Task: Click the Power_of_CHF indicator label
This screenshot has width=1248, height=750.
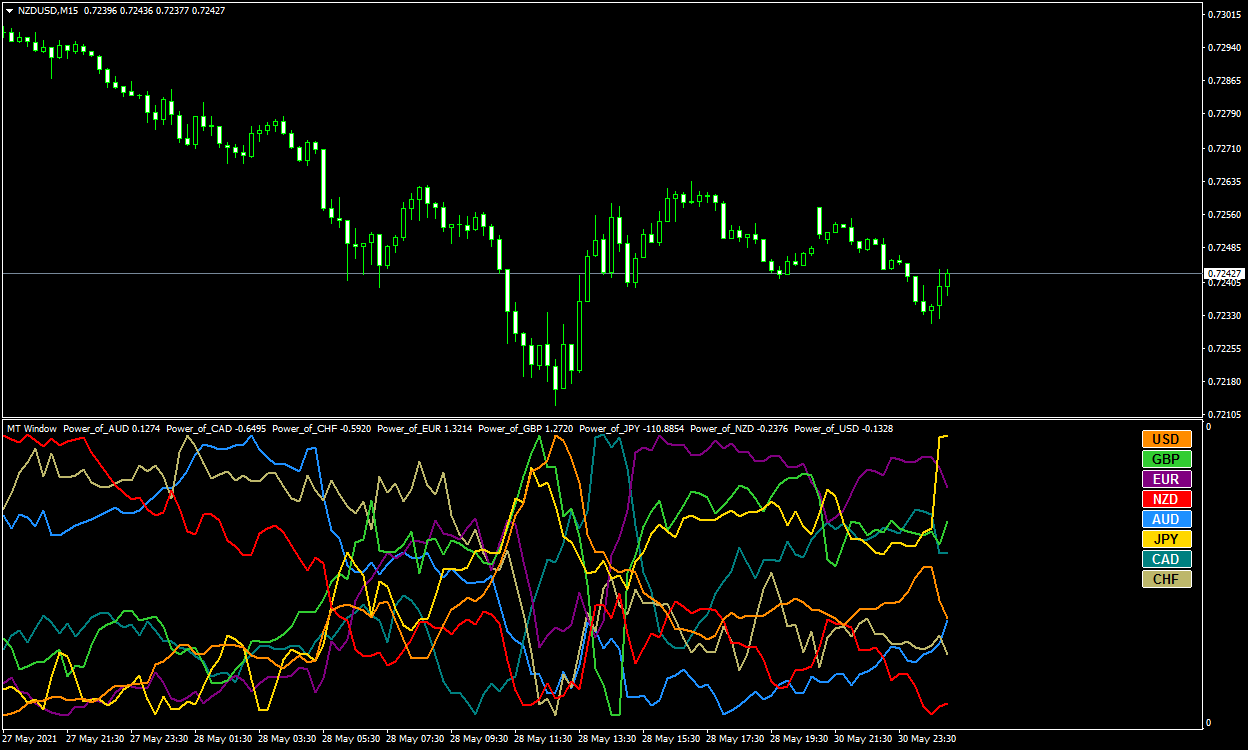Action: 318,428
